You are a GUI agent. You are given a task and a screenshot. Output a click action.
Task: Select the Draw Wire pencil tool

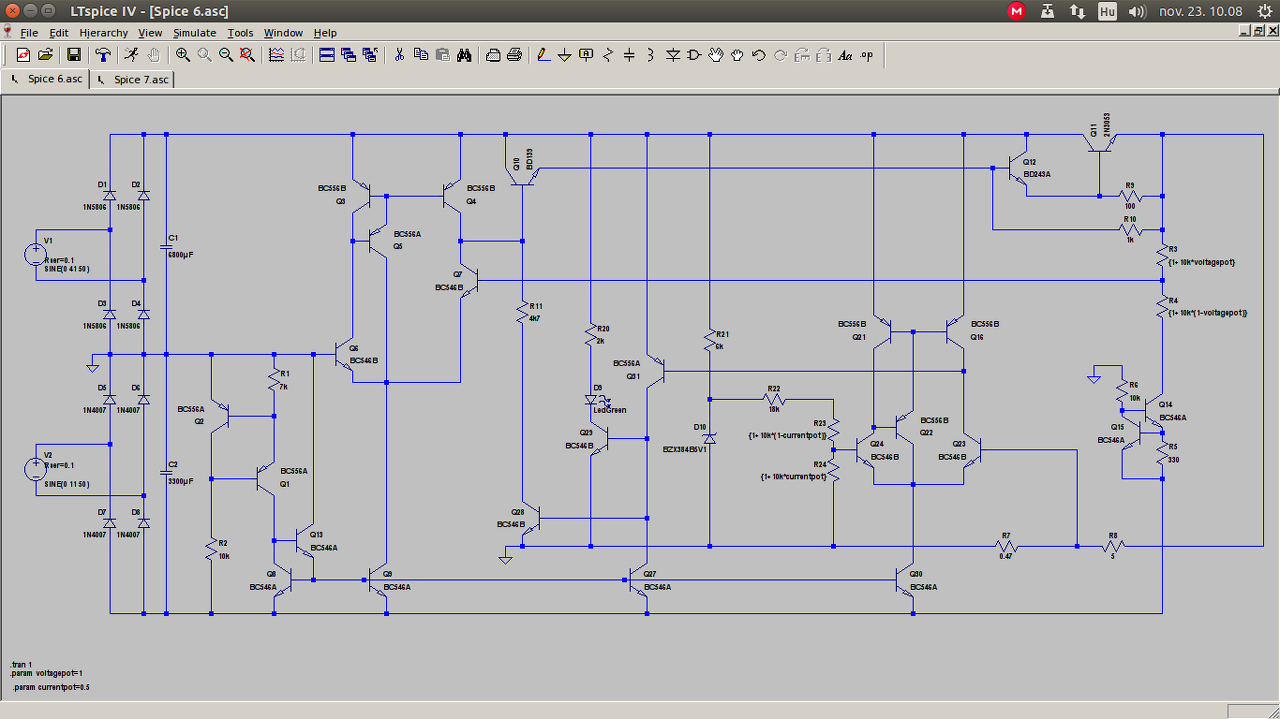point(543,55)
